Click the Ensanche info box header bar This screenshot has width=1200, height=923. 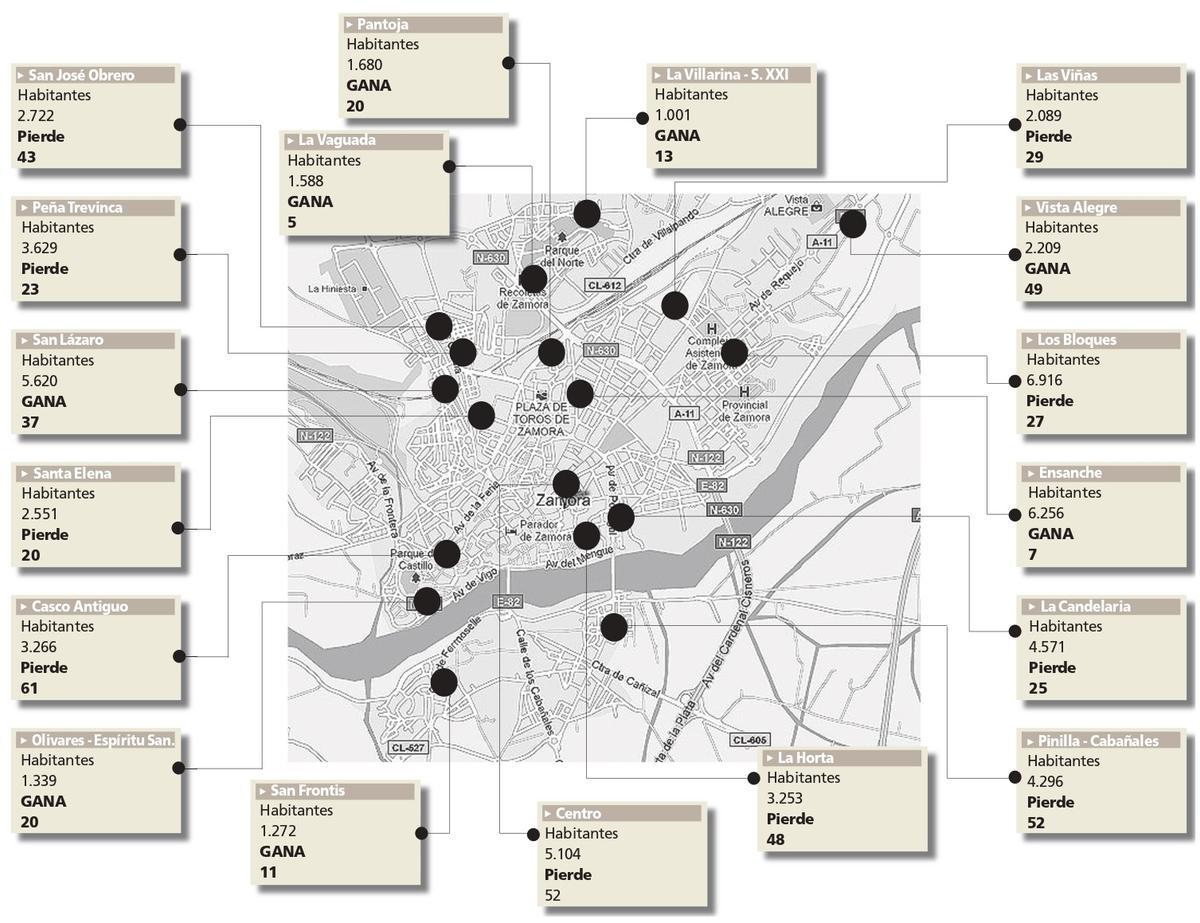point(1100,473)
